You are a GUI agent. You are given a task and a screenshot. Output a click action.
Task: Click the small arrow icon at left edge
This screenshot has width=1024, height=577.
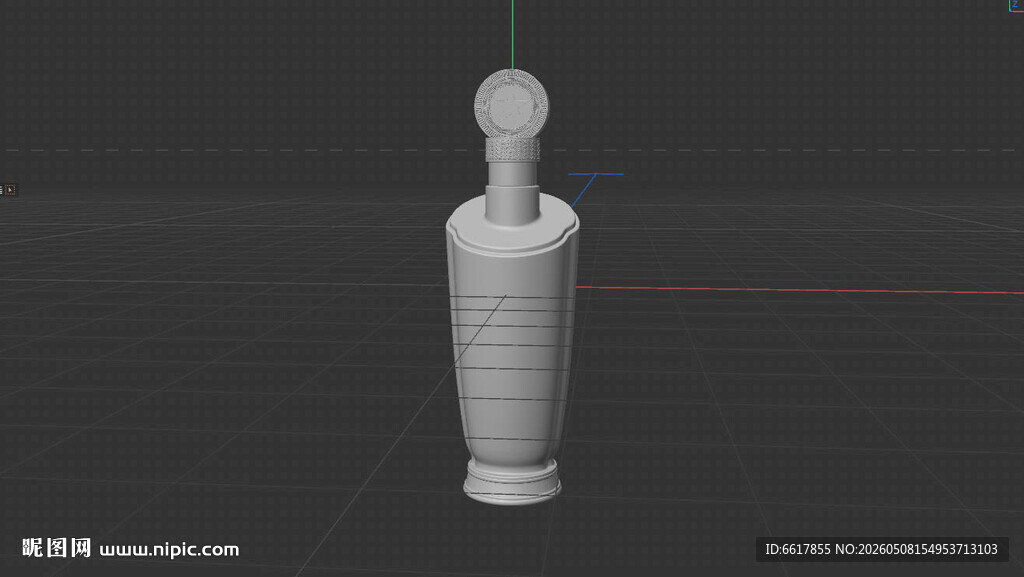(x=10, y=190)
